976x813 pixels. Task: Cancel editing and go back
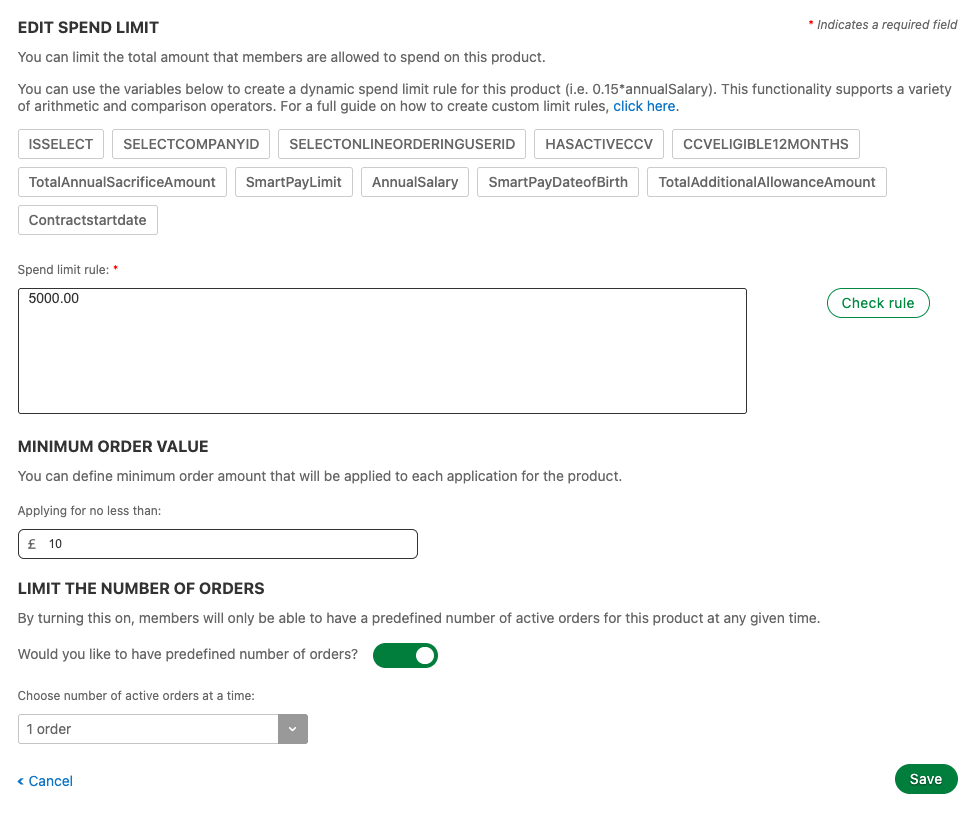click(x=46, y=781)
